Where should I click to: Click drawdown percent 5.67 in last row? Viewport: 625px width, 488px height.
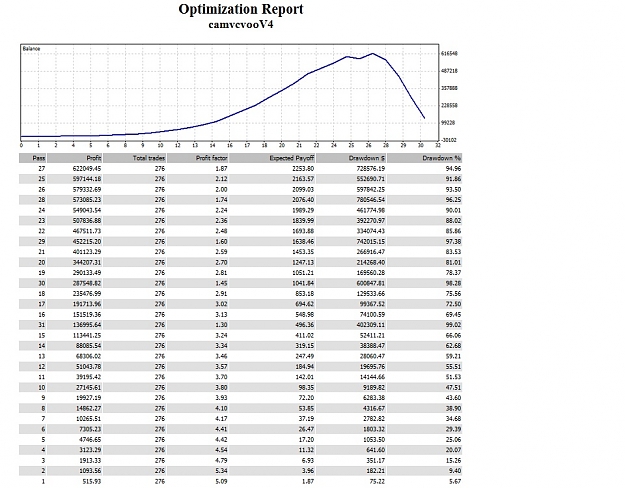(x=455, y=481)
